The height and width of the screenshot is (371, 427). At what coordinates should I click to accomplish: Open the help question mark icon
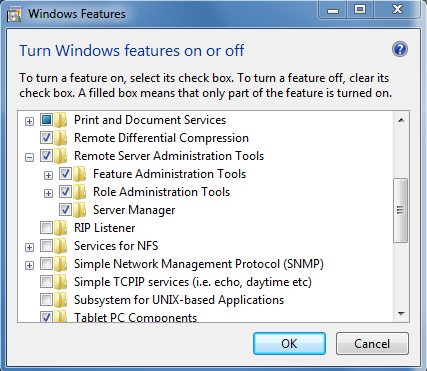[x=400, y=49]
